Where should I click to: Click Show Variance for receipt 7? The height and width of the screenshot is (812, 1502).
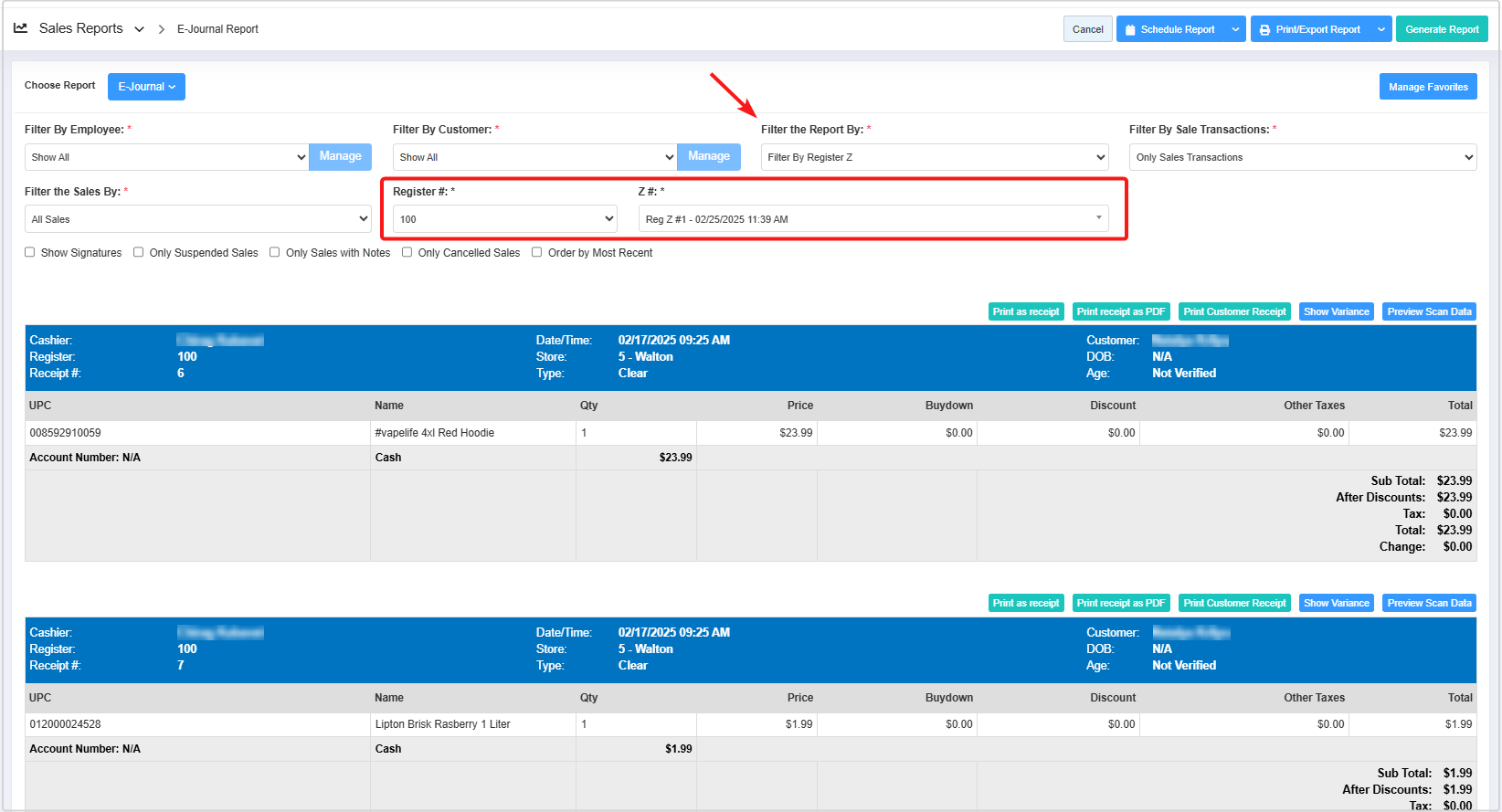pyautogui.click(x=1336, y=603)
